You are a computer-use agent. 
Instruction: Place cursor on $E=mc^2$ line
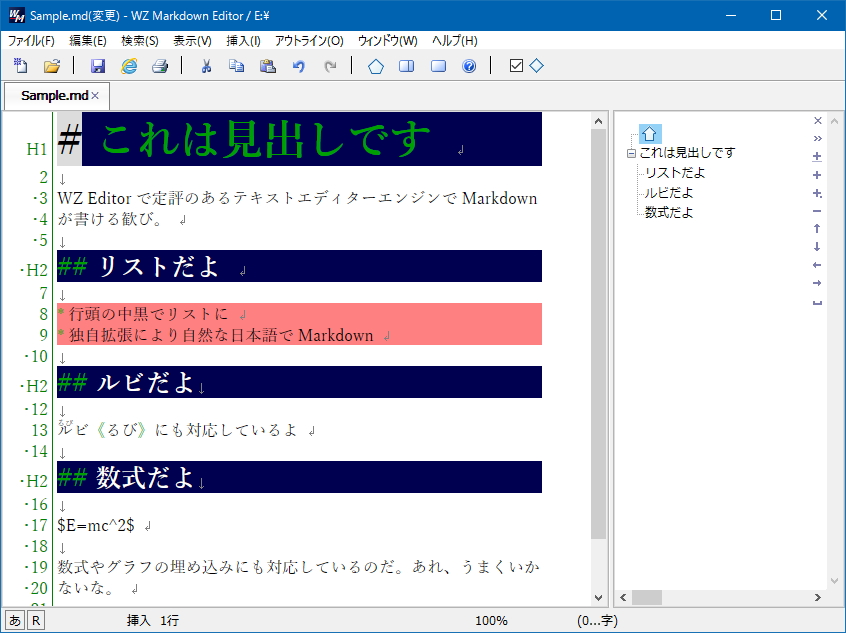[x=96, y=525]
